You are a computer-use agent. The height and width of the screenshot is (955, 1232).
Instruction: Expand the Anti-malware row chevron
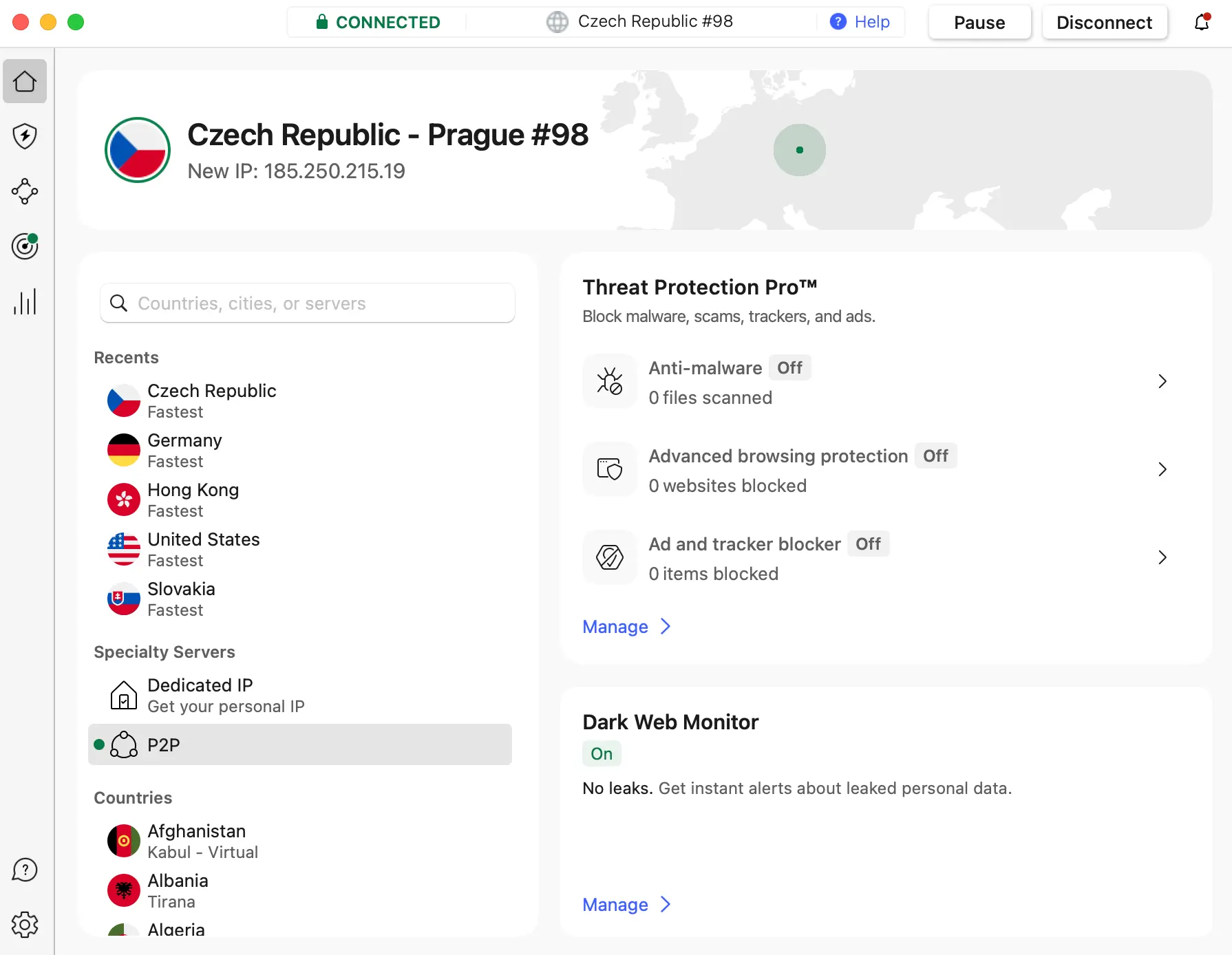click(1162, 381)
